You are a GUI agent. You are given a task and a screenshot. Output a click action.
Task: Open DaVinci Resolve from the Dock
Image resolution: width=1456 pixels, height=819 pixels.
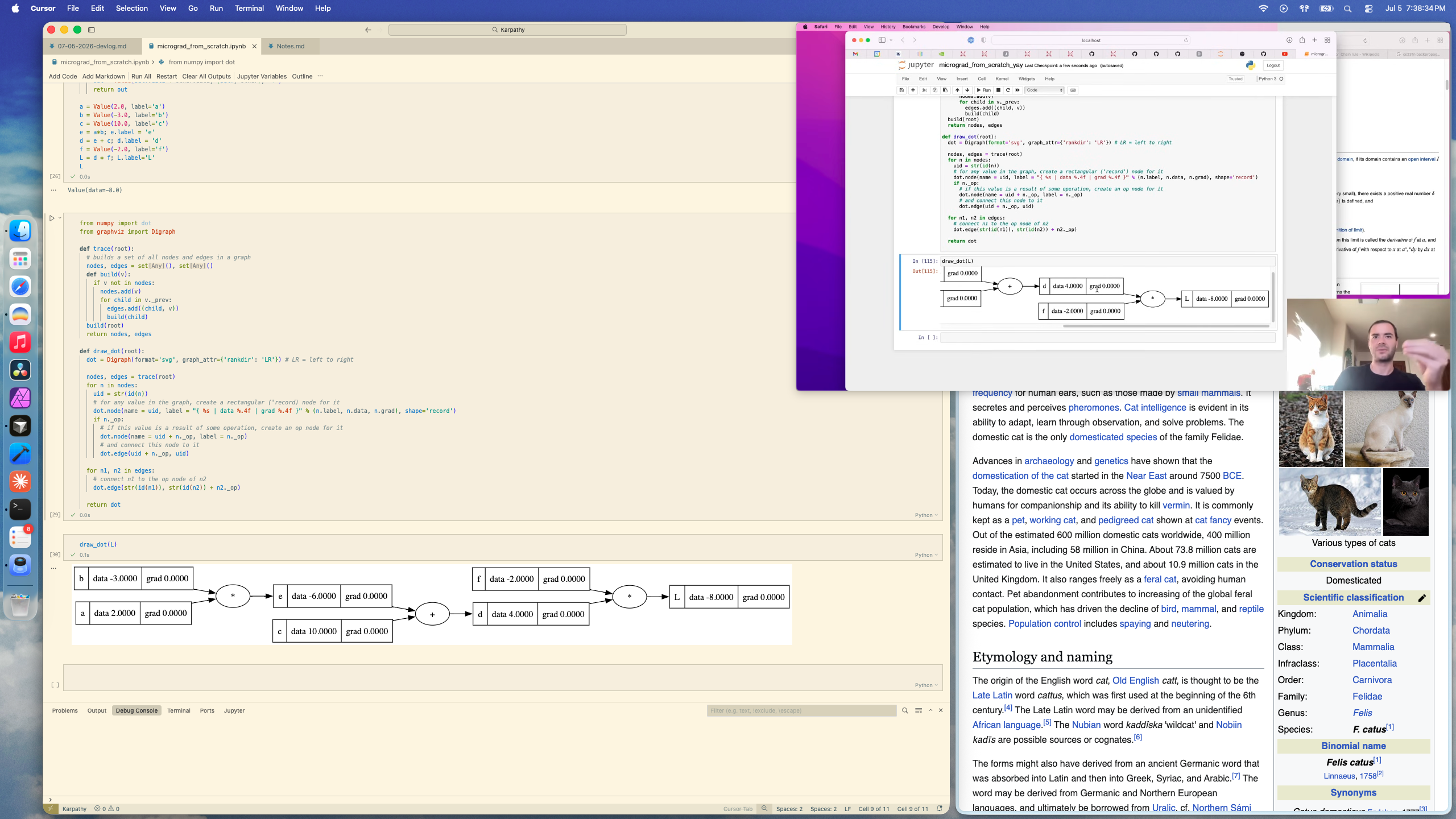(20, 370)
